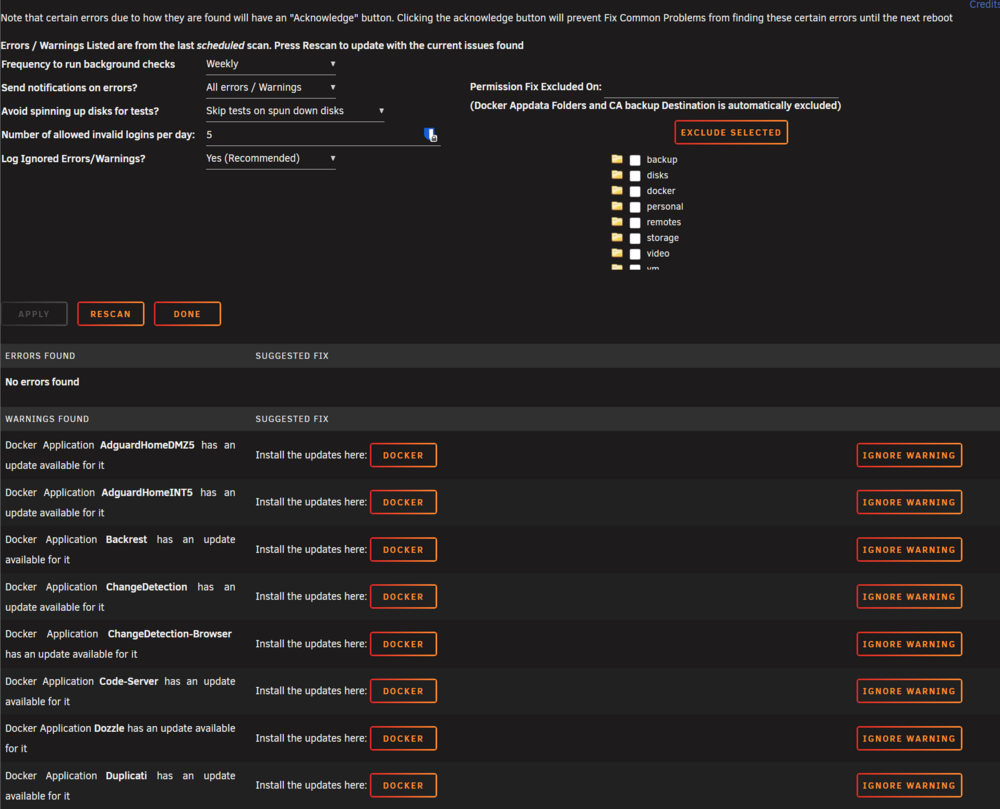The height and width of the screenshot is (809, 1000).
Task: Click the storage folder icon
Action: pos(617,237)
